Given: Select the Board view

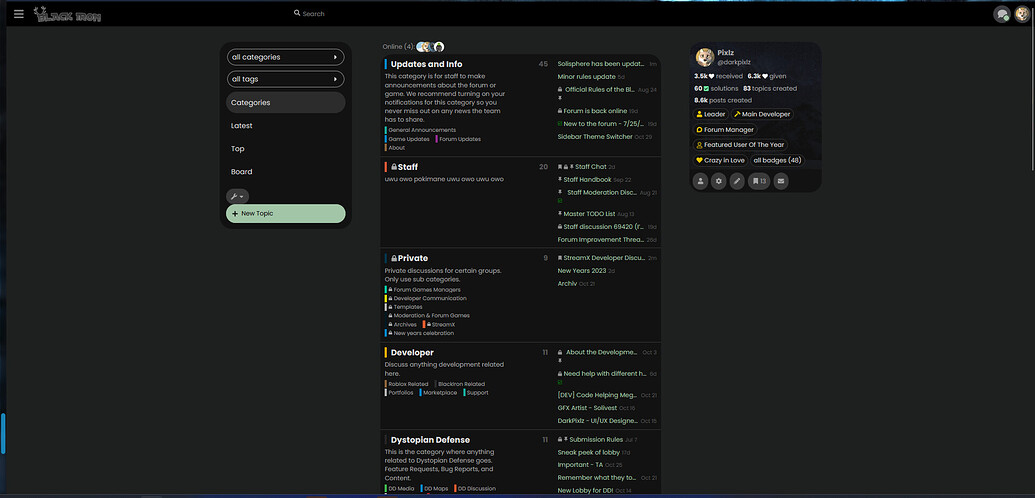Looking at the screenshot, I should (x=241, y=172).
